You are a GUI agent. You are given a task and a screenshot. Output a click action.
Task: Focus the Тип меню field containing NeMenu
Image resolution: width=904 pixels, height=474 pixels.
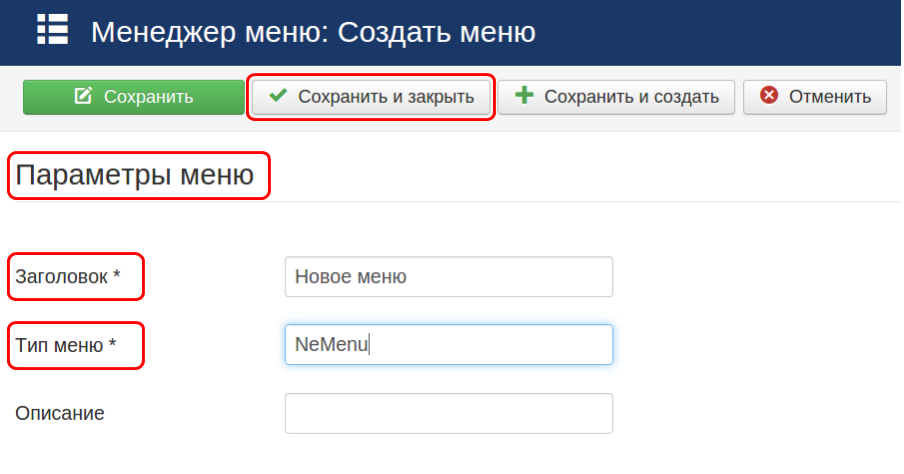coord(448,345)
